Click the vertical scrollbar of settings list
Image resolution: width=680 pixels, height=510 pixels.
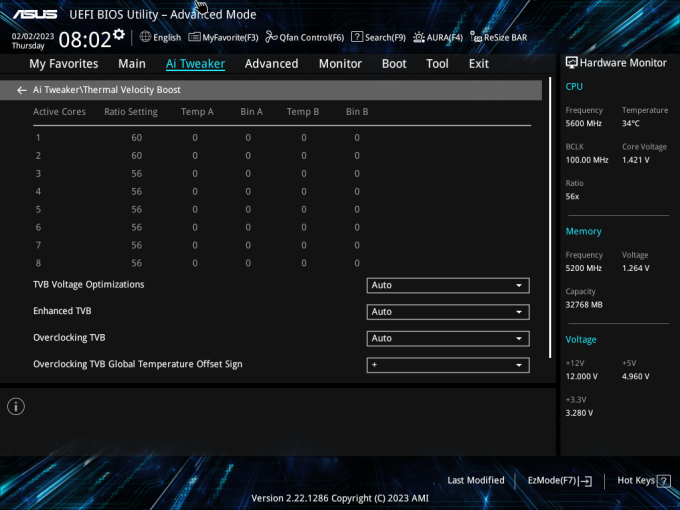550,217
